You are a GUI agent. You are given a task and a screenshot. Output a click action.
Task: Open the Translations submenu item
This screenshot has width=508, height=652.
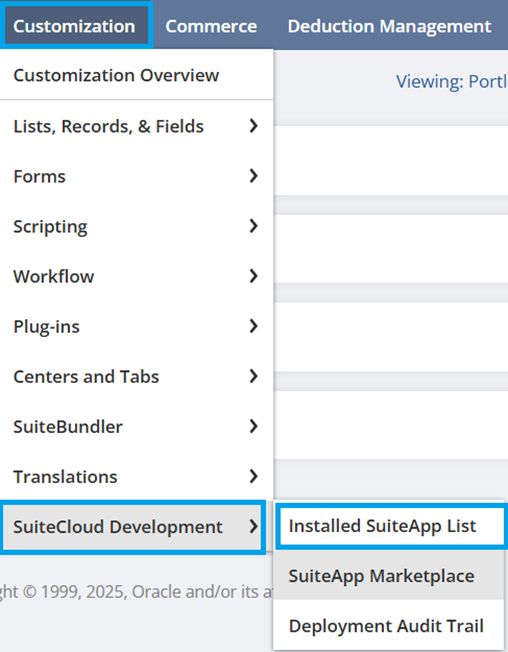[136, 477]
